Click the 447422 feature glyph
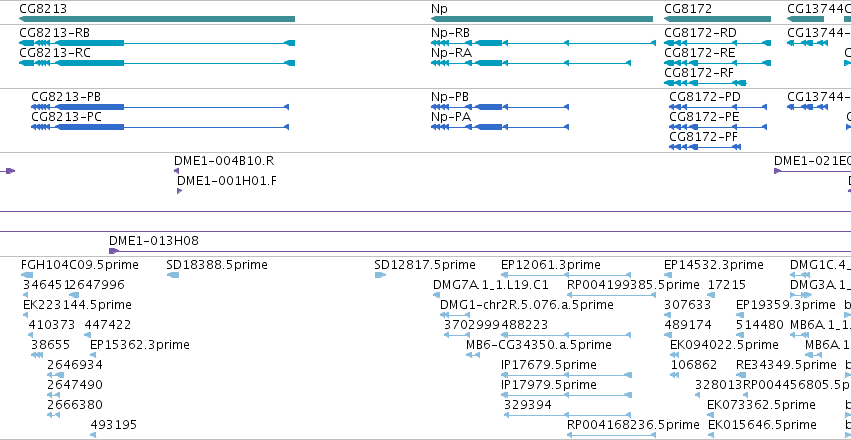Viewport: 851px width, 440px height. click(x=88, y=335)
